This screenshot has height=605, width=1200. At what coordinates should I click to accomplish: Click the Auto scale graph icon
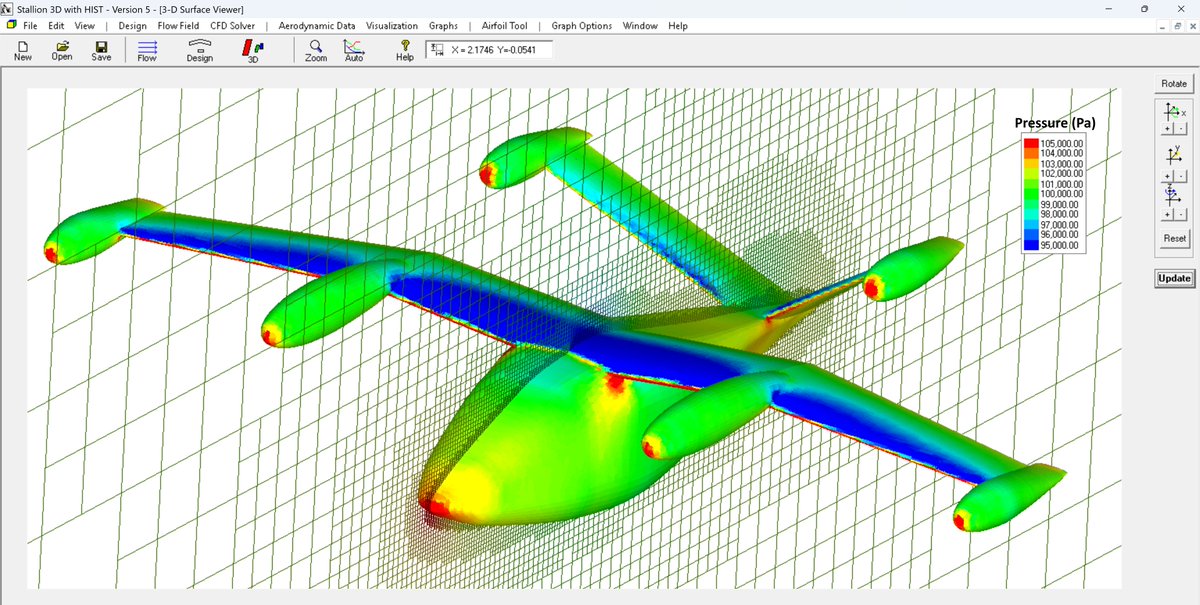(x=354, y=46)
